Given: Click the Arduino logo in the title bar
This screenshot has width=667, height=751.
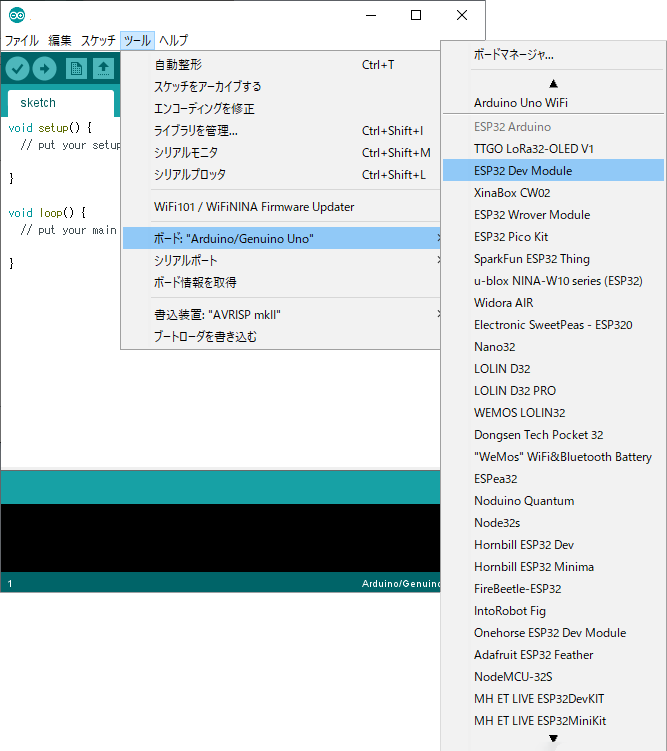Looking at the screenshot, I should tap(17, 15).
